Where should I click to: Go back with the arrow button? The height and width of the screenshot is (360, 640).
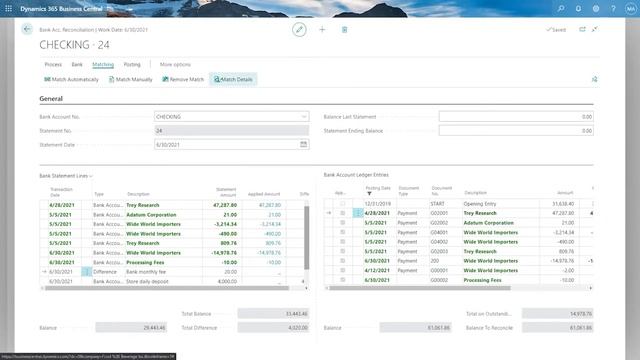27,29
